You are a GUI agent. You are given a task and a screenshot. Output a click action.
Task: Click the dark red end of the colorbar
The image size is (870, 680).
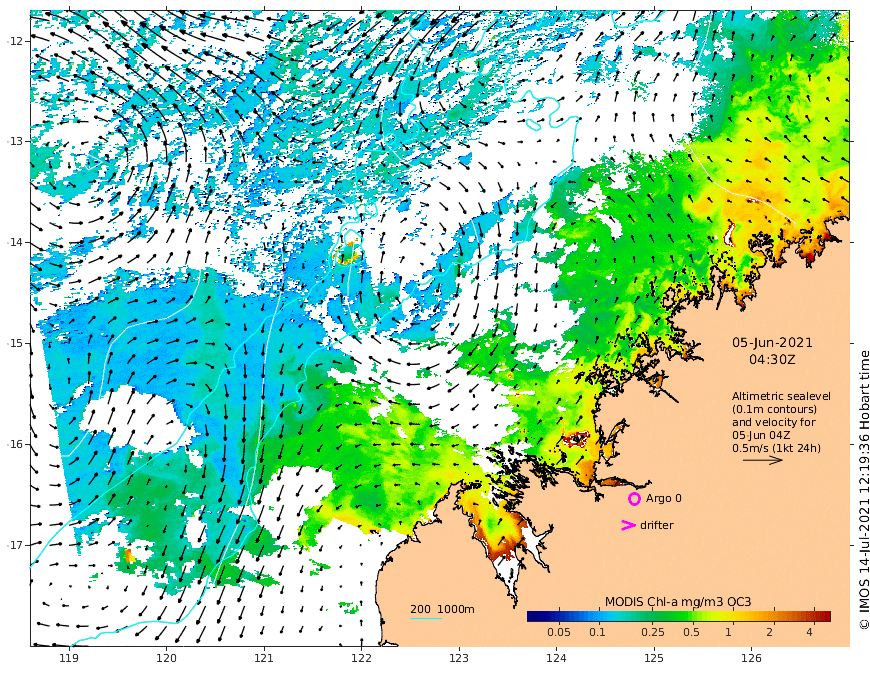(824, 616)
